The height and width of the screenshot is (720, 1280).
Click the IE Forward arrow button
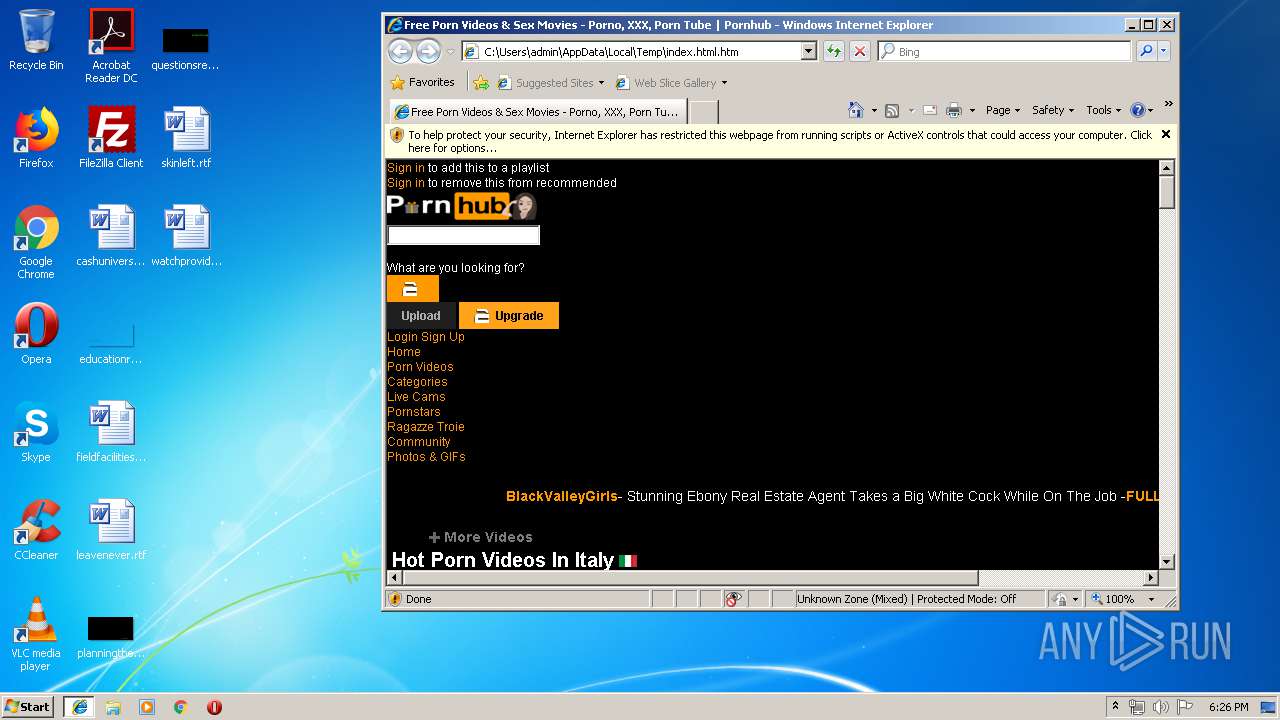[428, 52]
